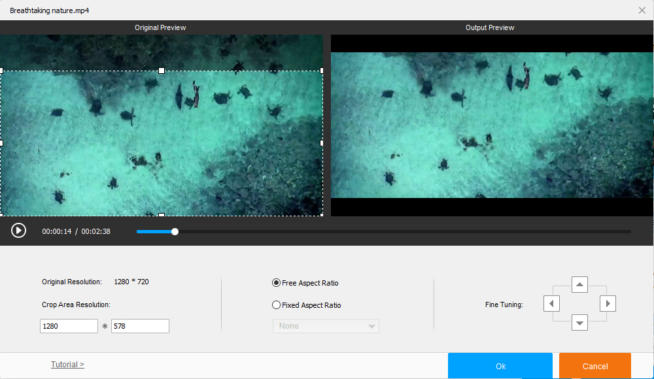Click the playback seek slider handle
Screen dimensions: 654x379
coord(175,231)
